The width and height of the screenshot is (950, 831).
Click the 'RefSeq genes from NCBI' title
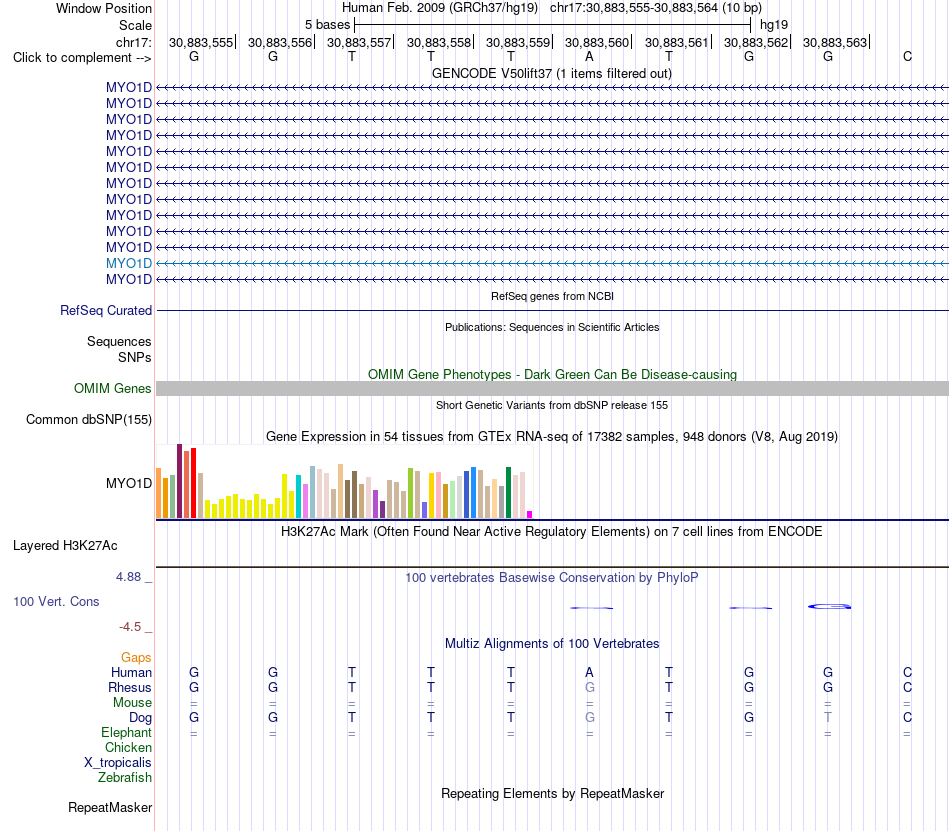[x=552, y=296]
